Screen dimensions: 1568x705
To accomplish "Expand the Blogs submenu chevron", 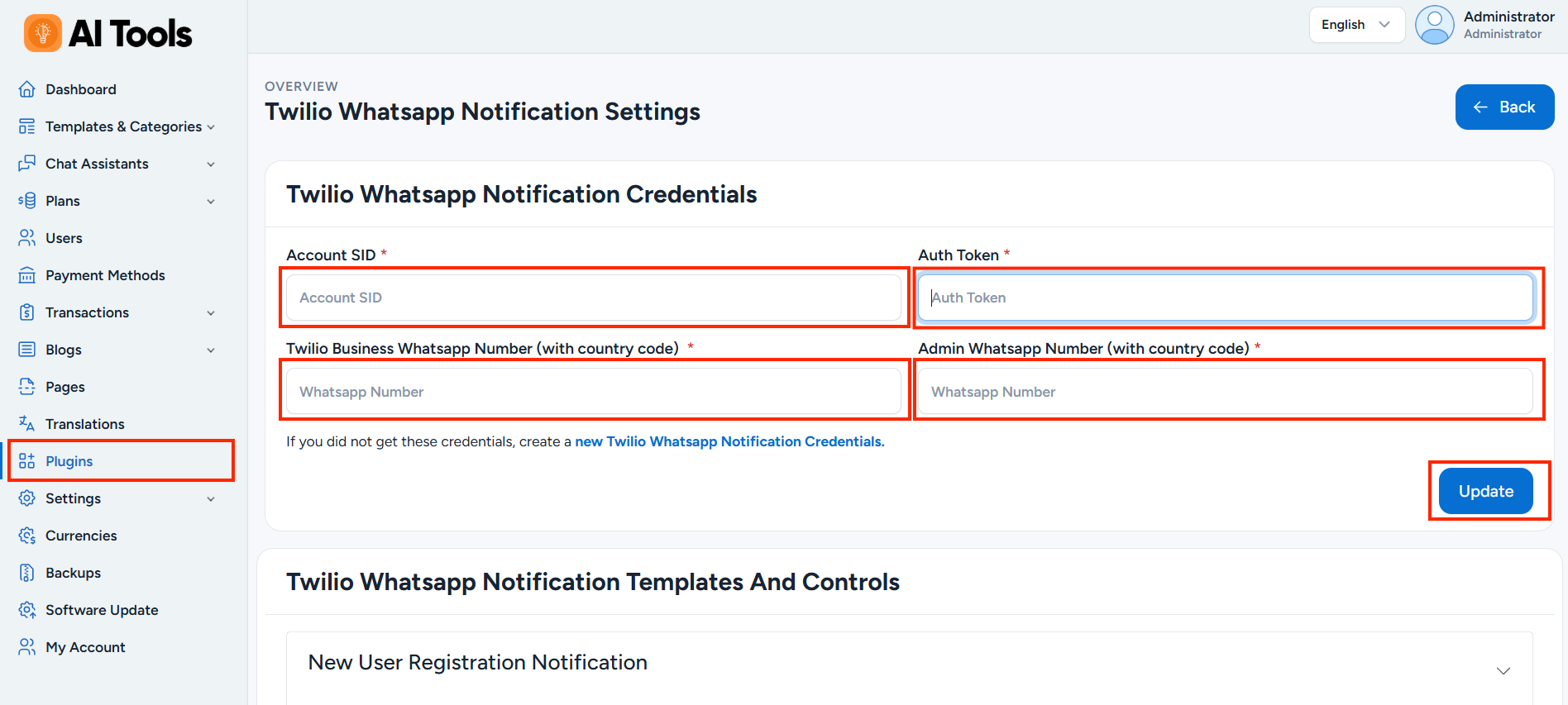I will [211, 350].
